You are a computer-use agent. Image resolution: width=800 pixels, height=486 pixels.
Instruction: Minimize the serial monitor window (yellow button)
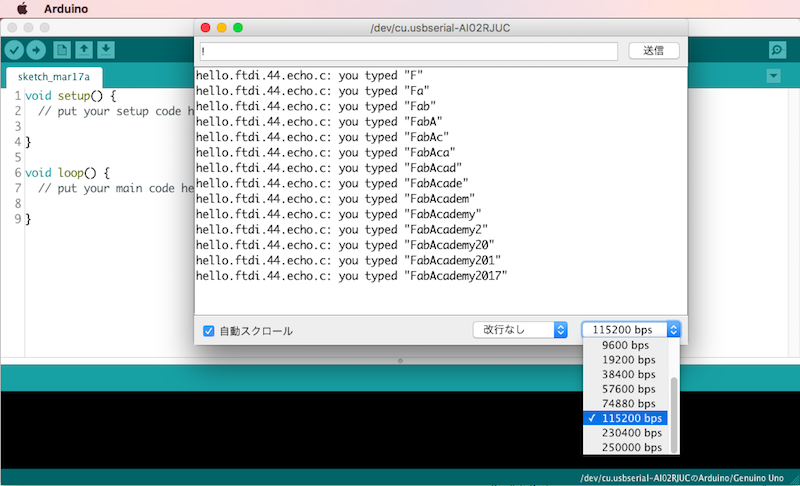(x=221, y=28)
